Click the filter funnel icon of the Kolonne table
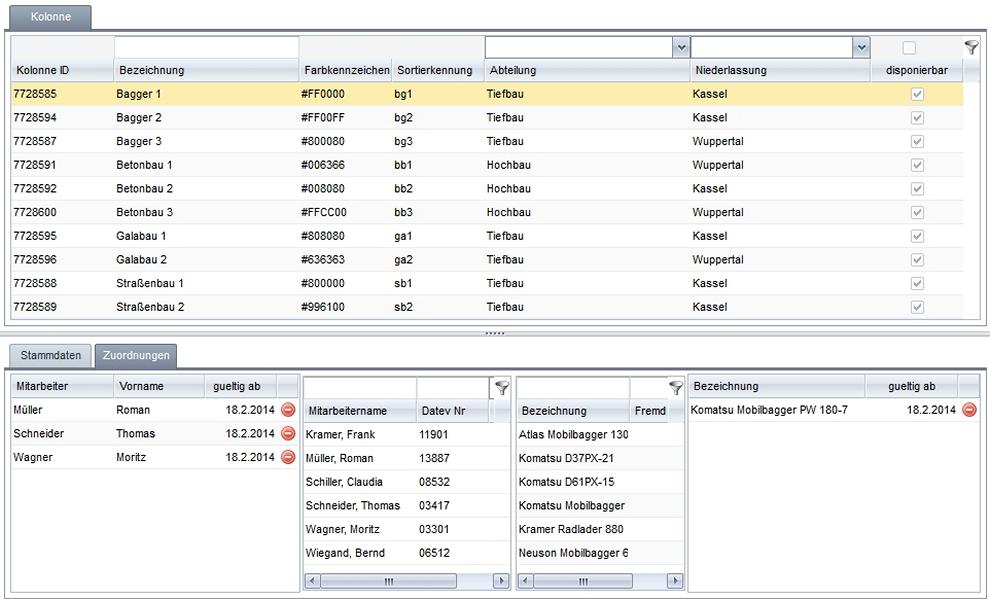The image size is (990, 600). [x=971, y=47]
